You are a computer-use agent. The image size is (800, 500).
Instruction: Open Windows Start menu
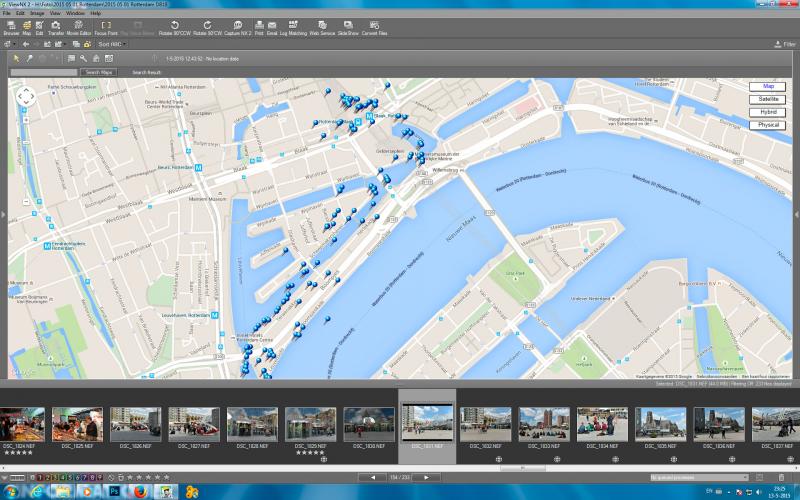pyautogui.click(x=10, y=492)
